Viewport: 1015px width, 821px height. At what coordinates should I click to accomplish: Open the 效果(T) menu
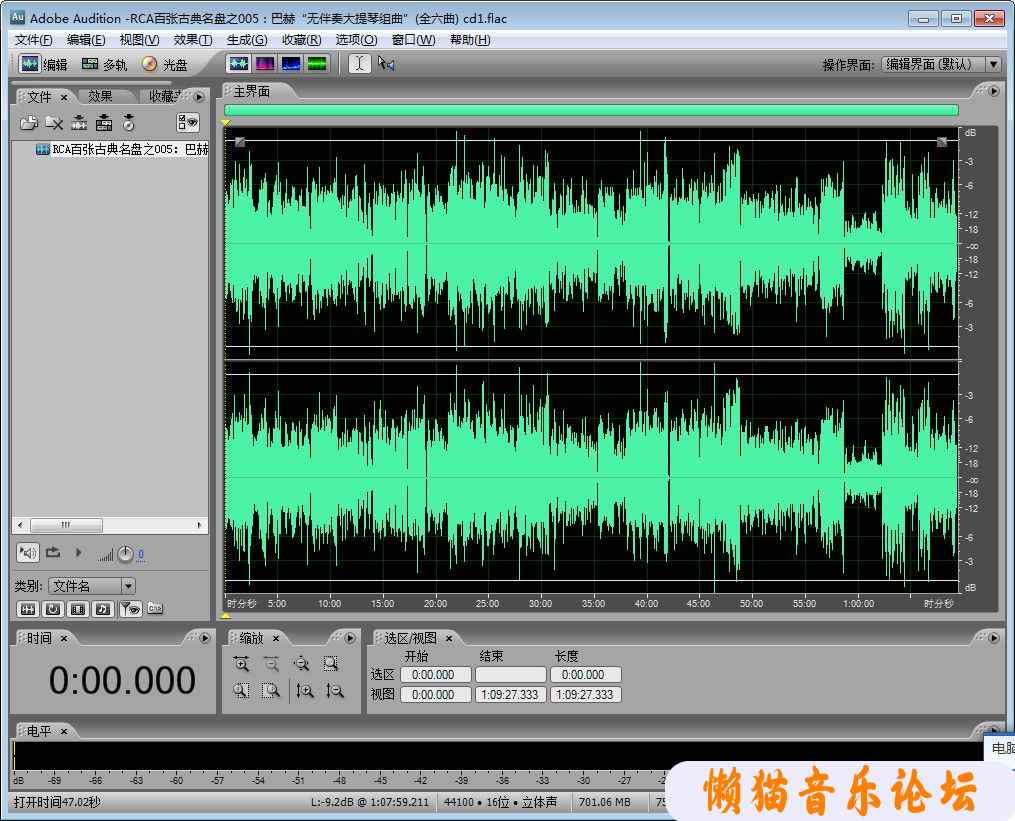point(193,40)
